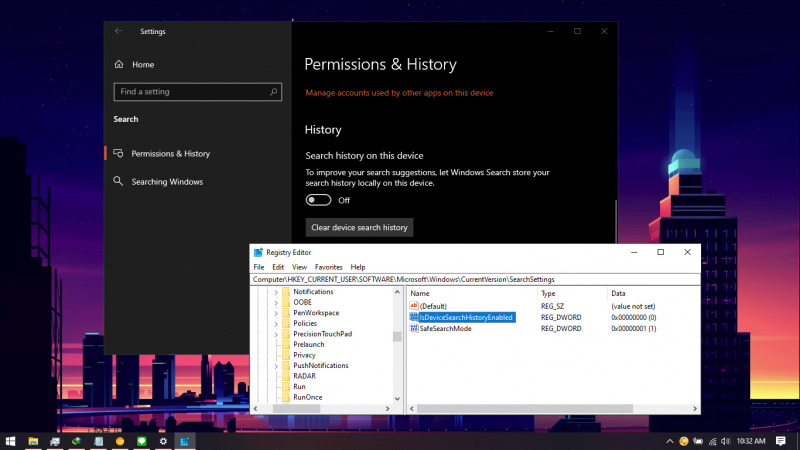Click the Wi-Fi network tray icon
Viewport: 800px width, 450px height.
712,441
